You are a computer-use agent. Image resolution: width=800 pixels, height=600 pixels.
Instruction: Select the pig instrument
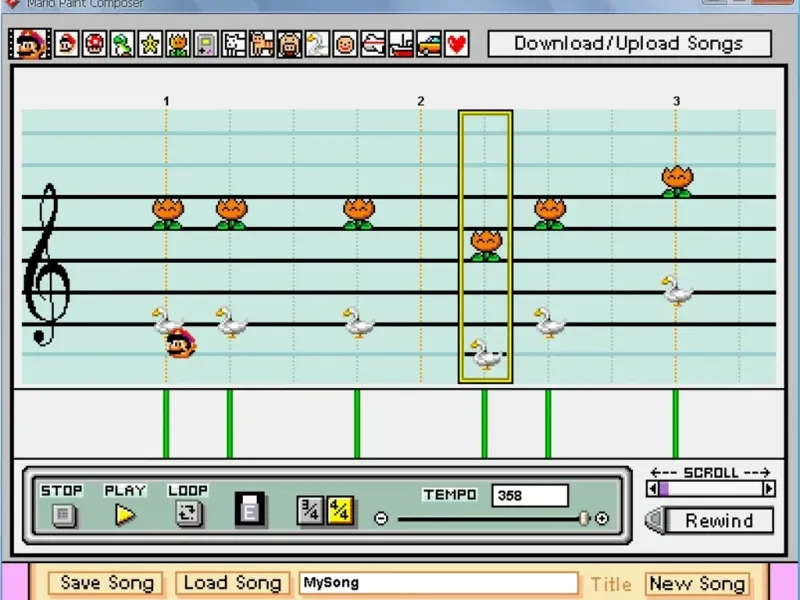point(289,44)
